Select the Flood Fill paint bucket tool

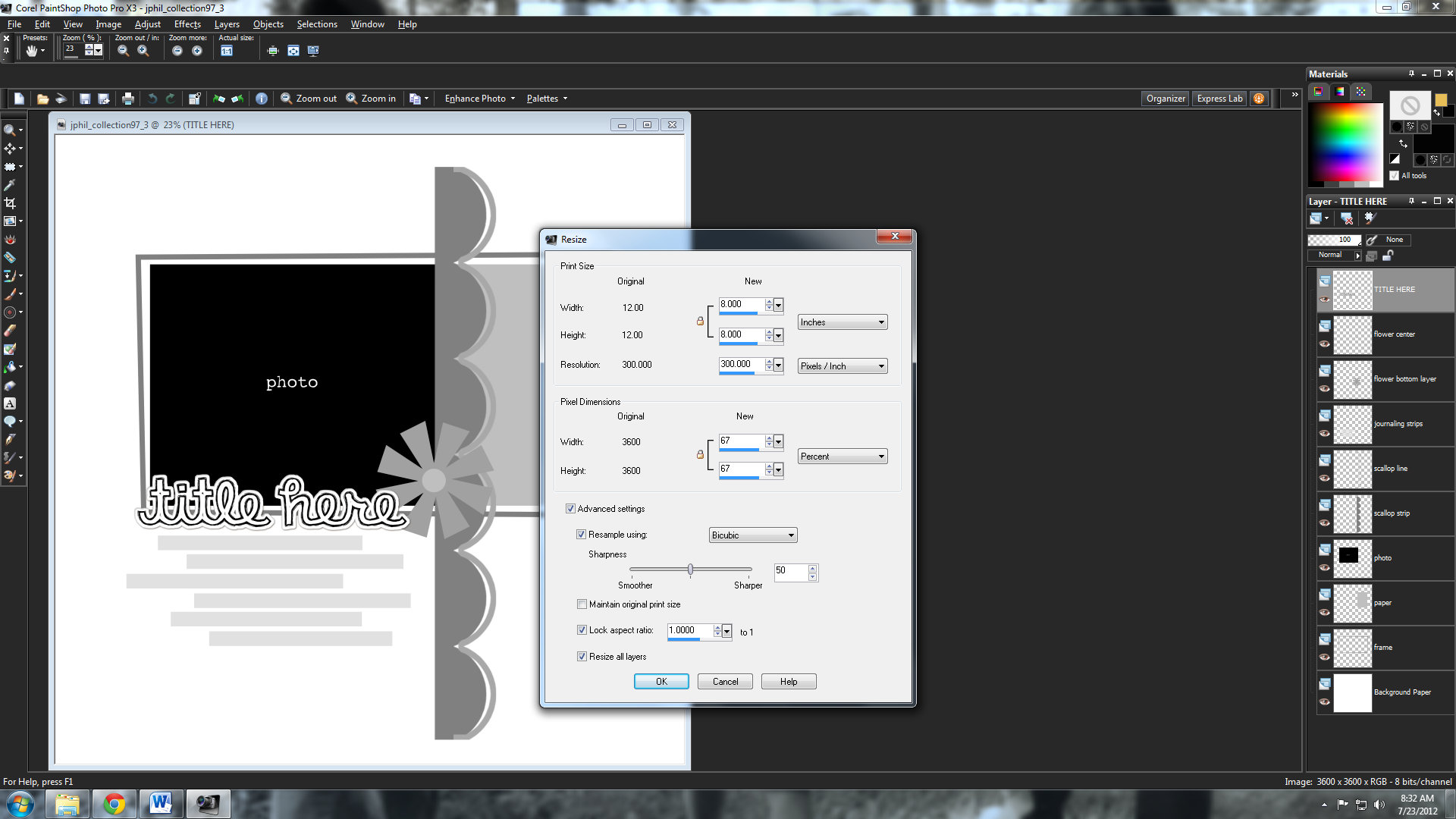10,367
